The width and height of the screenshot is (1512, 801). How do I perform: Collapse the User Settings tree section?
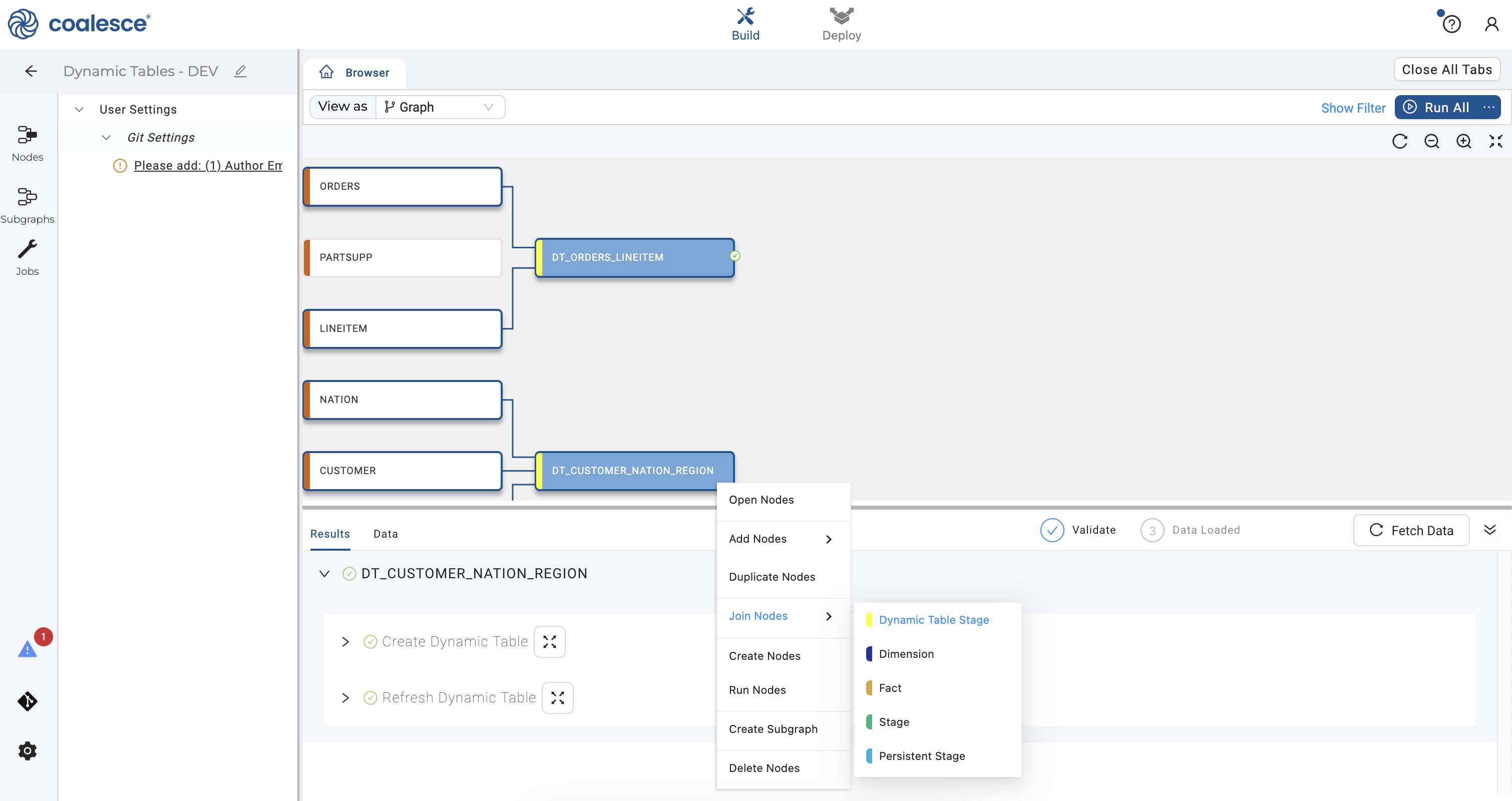tap(79, 110)
